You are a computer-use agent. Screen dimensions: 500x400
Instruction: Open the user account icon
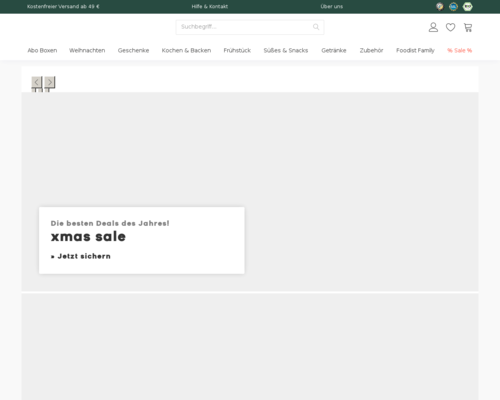click(433, 27)
